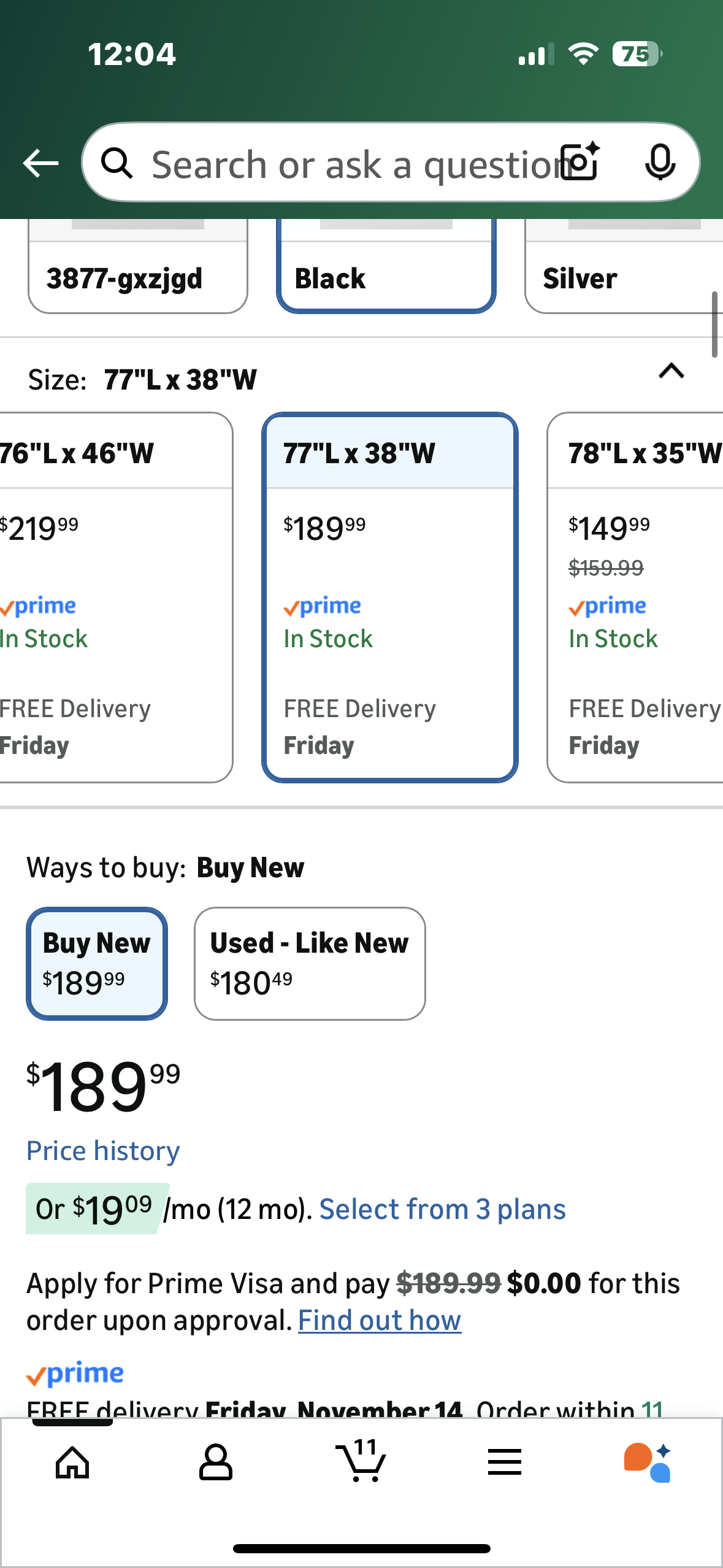This screenshot has height=1568, width=723.
Task: Open the hamburger menu icon
Action: [x=505, y=1462]
